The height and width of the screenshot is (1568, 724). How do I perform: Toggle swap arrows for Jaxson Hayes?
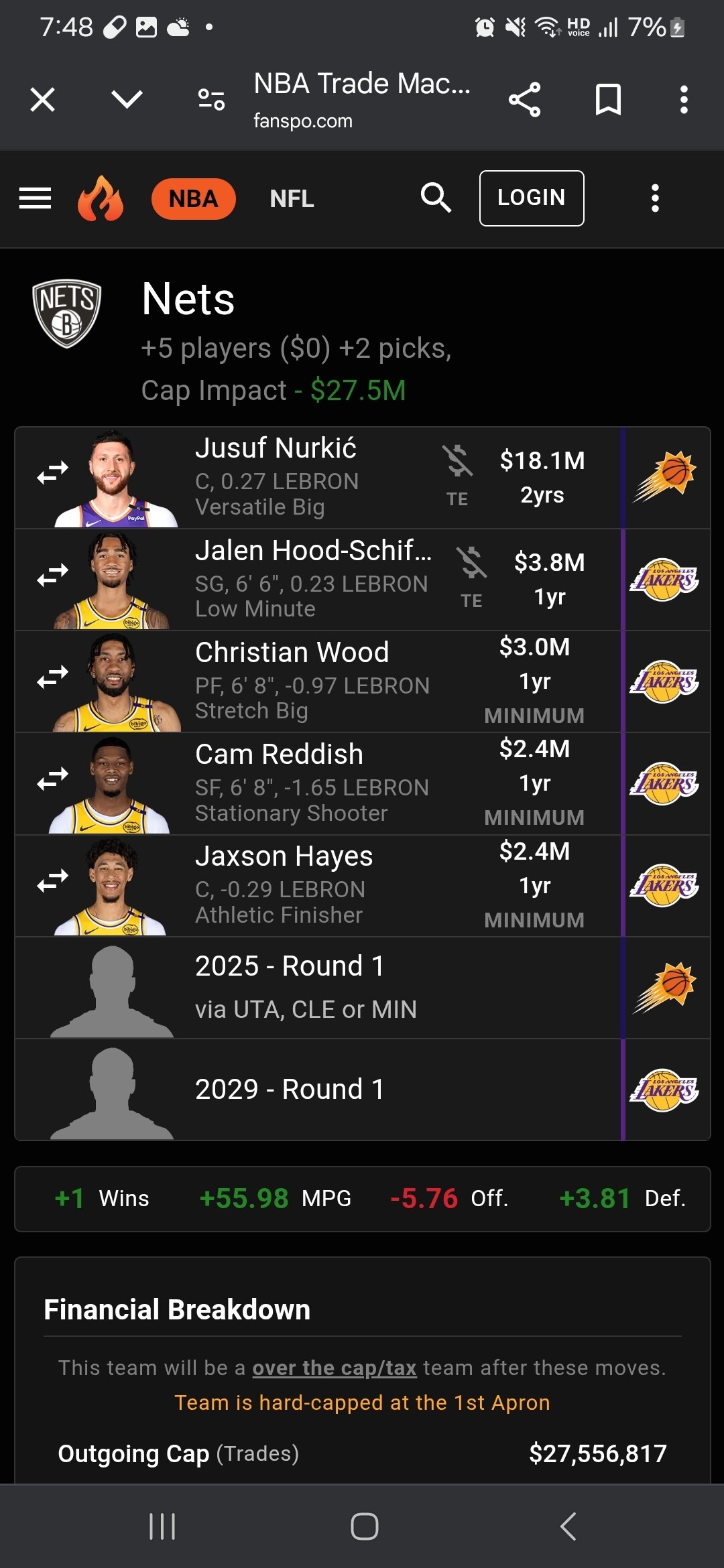pyautogui.click(x=52, y=880)
